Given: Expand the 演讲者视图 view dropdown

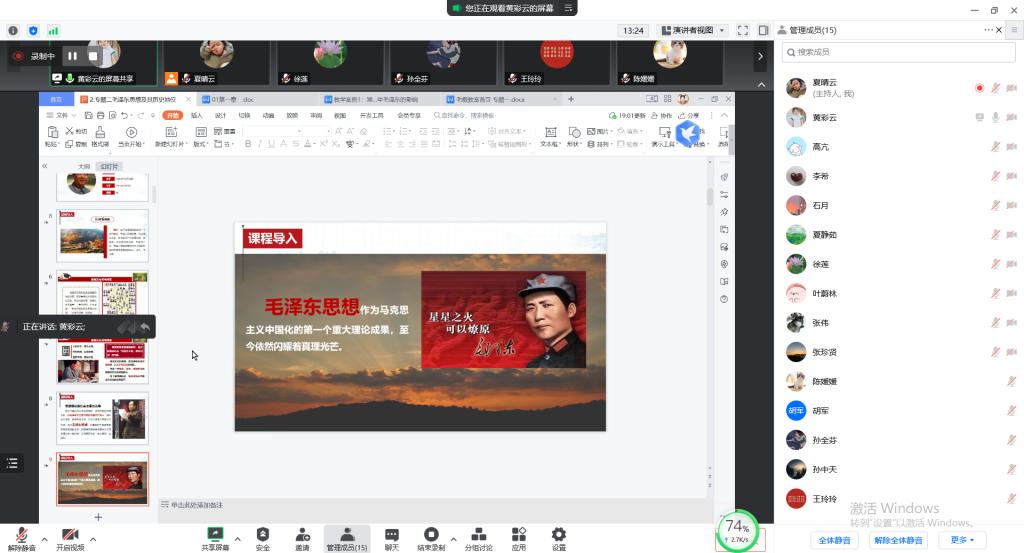Looking at the screenshot, I should coord(699,30).
